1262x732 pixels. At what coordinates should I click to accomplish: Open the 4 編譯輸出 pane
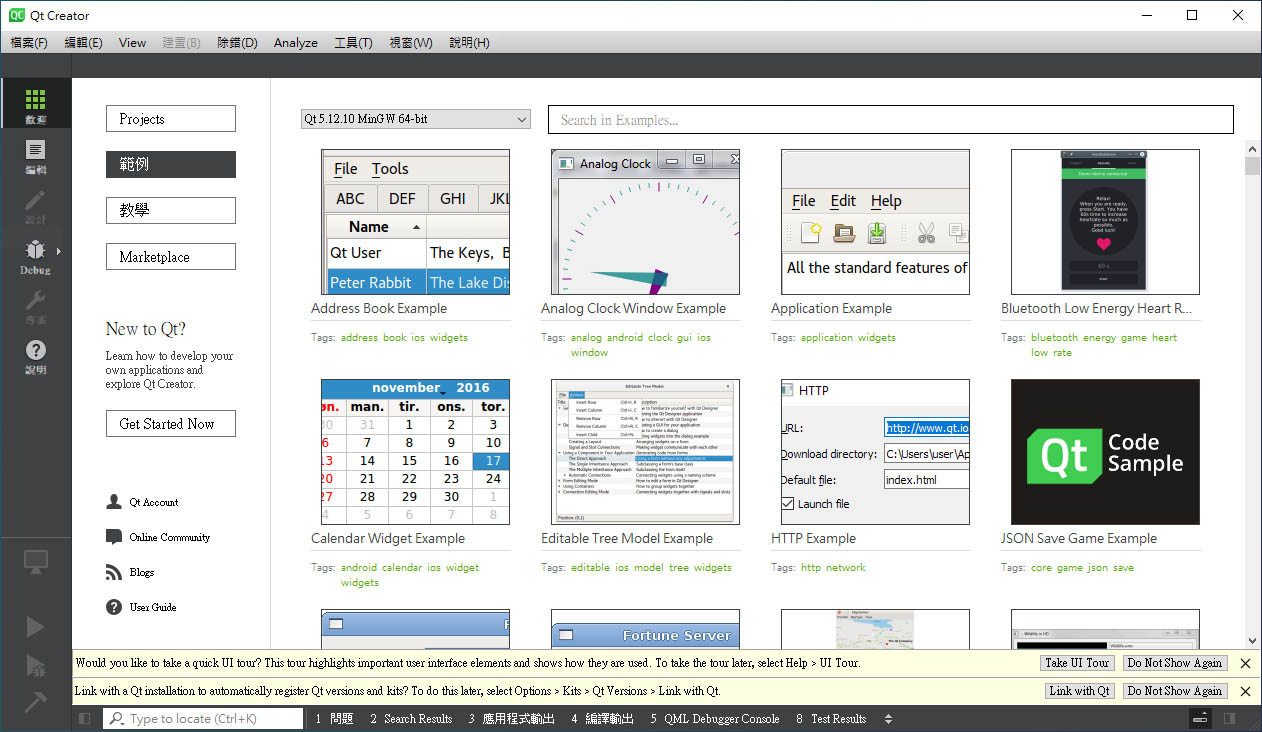(602, 719)
